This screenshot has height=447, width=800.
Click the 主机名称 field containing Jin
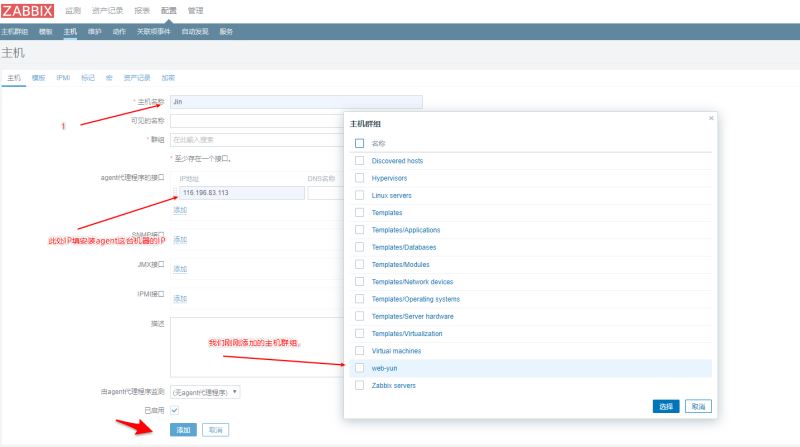pos(295,101)
